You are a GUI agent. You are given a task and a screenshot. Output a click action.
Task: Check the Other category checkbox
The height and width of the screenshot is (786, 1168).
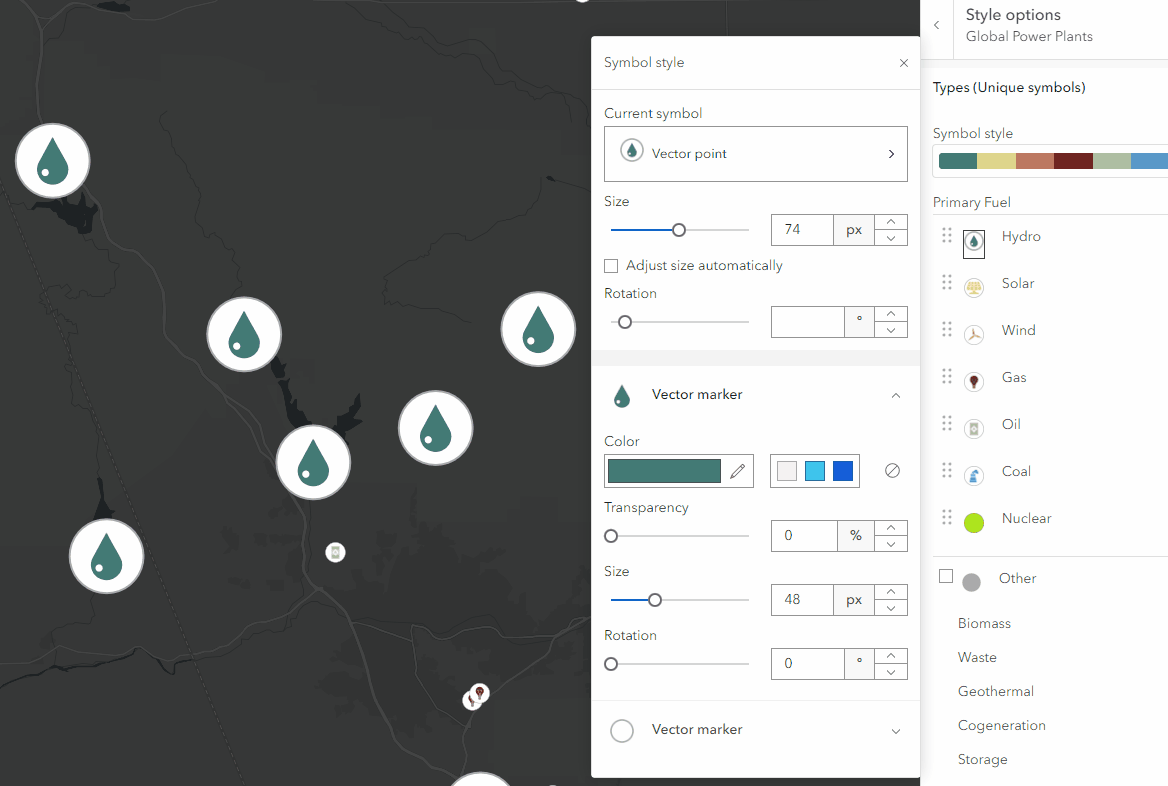(x=945, y=576)
